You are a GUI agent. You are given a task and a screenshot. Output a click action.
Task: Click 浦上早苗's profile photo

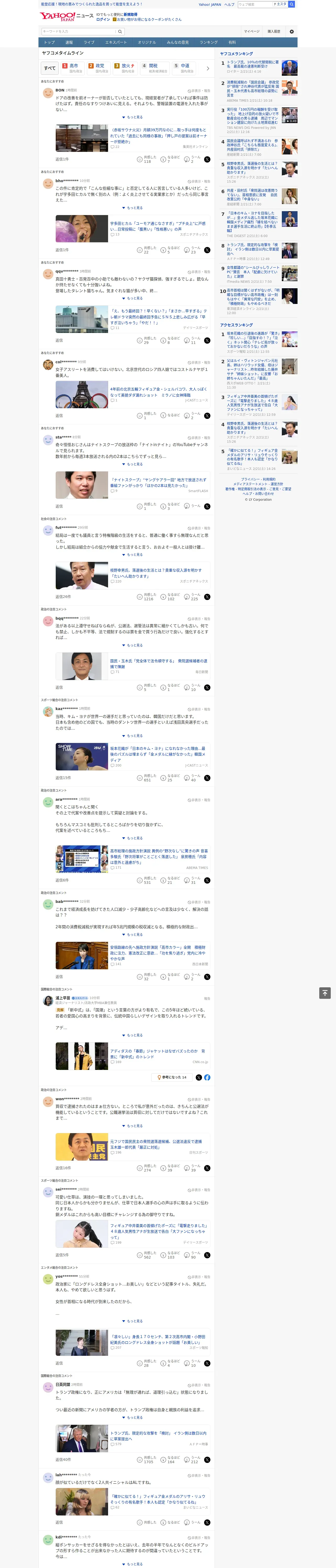pos(48,1001)
